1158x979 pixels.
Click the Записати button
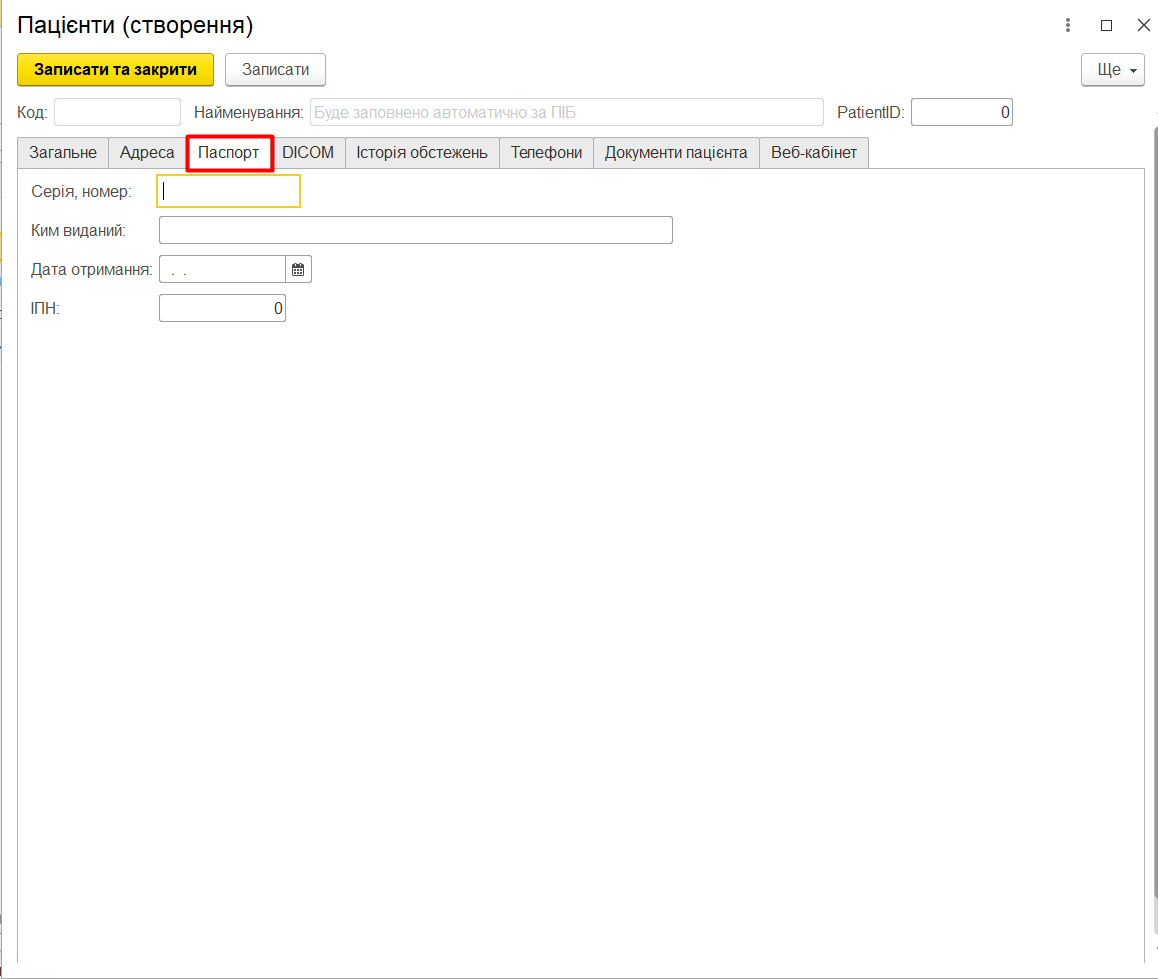[275, 70]
